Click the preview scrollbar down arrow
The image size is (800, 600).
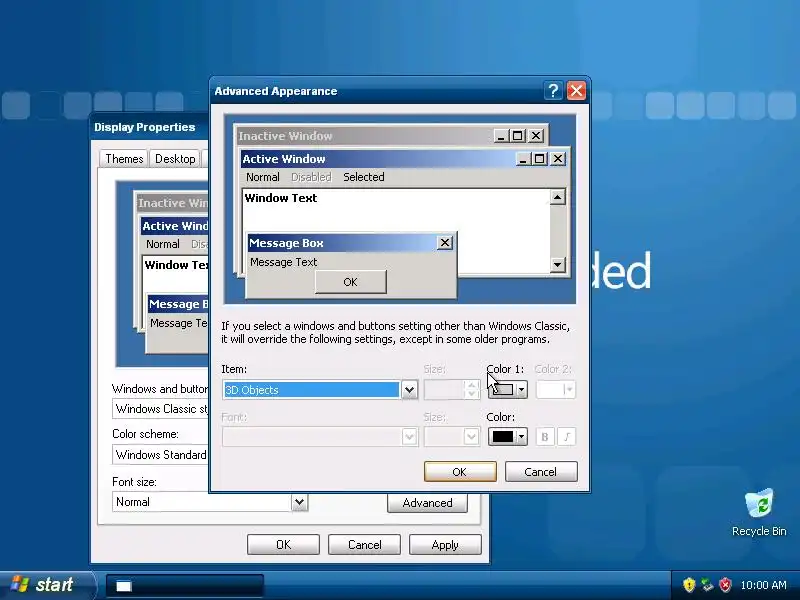558,264
